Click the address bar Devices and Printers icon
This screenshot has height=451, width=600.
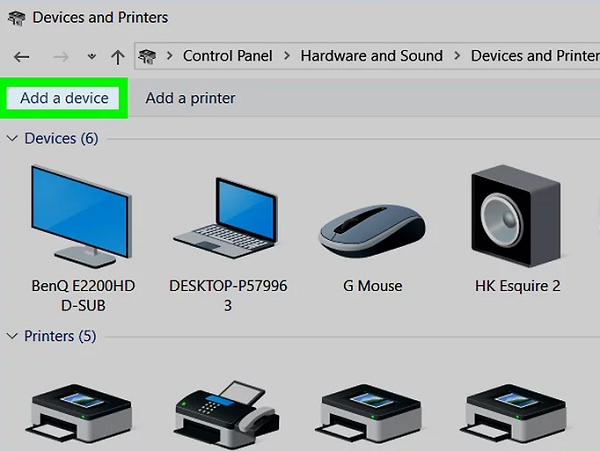coord(147,56)
